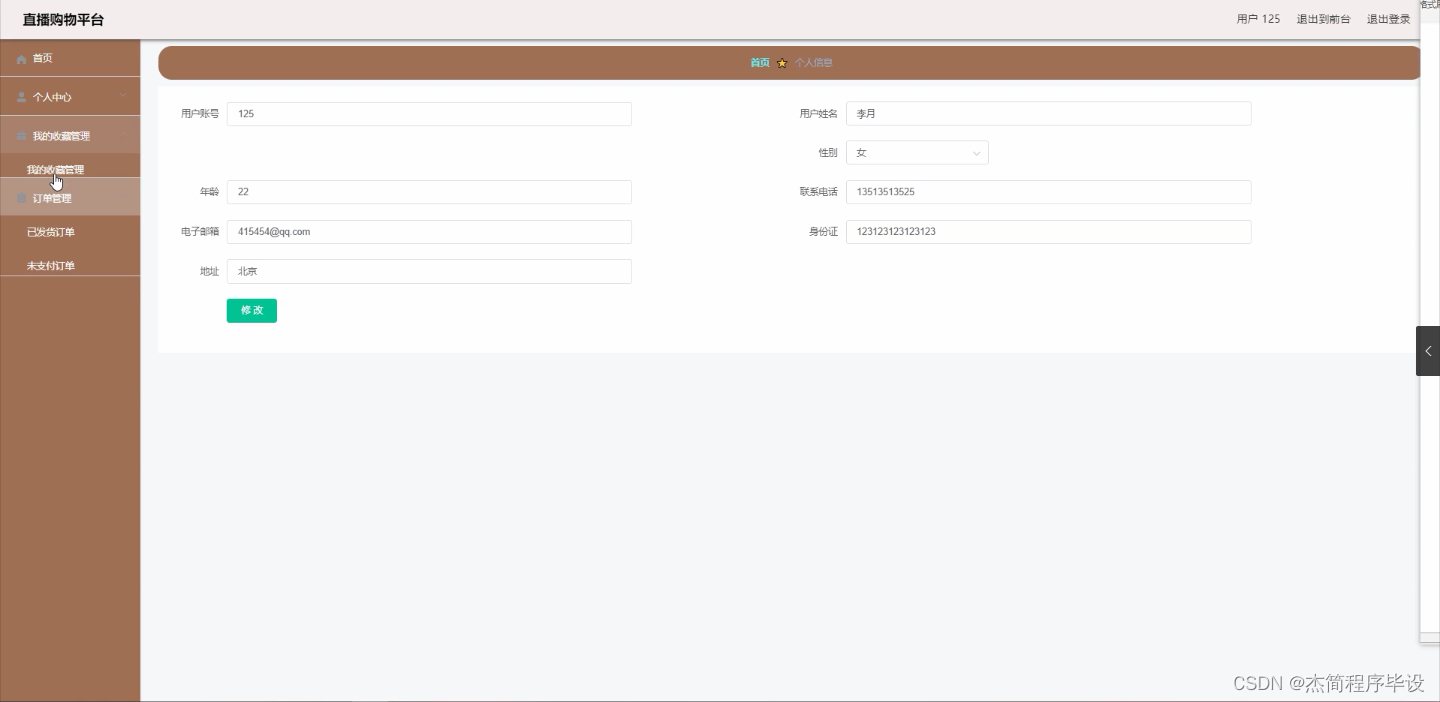This screenshot has width=1440, height=702.
Task: Select the person icon next to 个人中心
Action: tap(21, 96)
